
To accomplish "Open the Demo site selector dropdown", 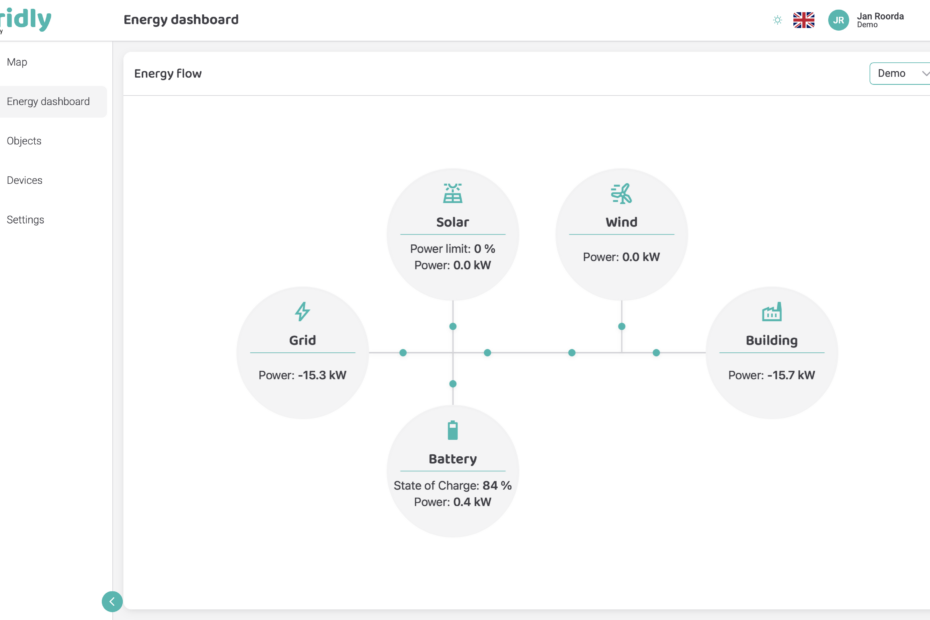I will click(899, 73).
